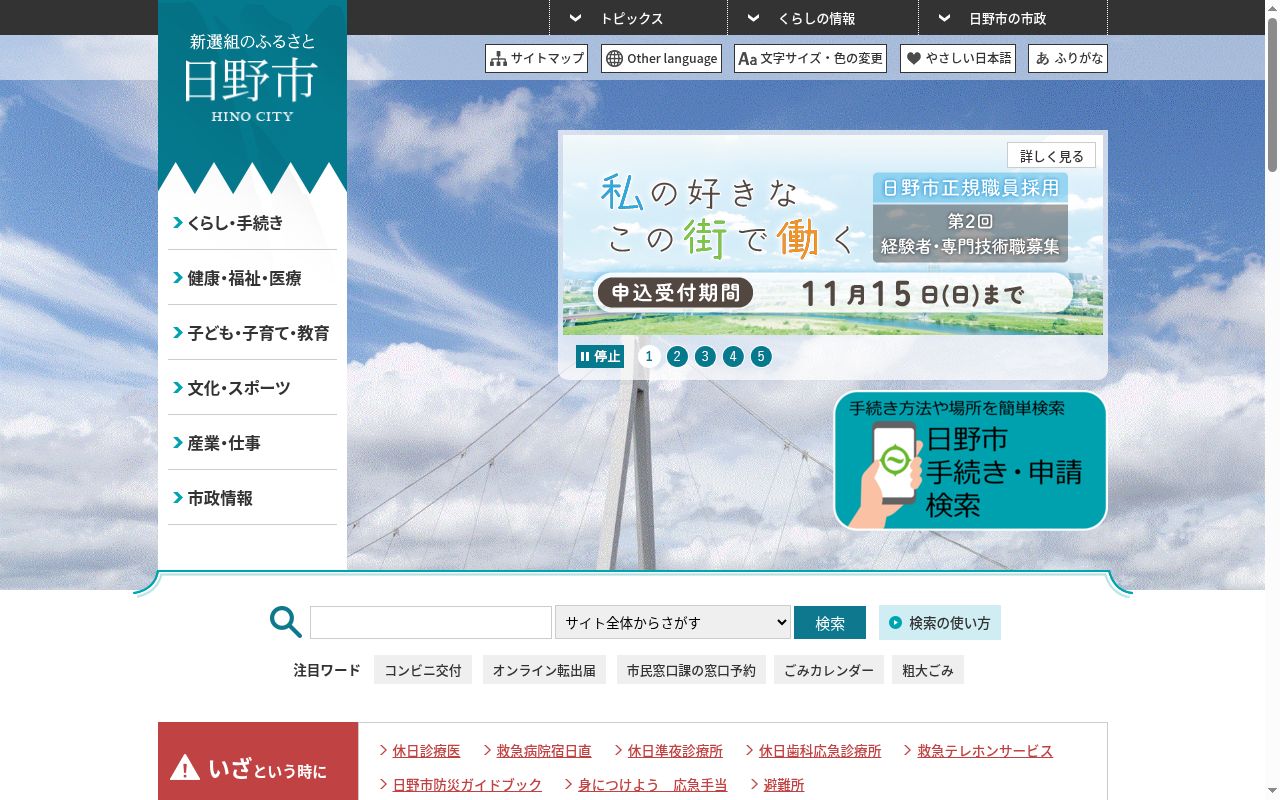Expand the トピックス dropdown menu
The height and width of the screenshot is (800, 1280).
[x=638, y=18]
